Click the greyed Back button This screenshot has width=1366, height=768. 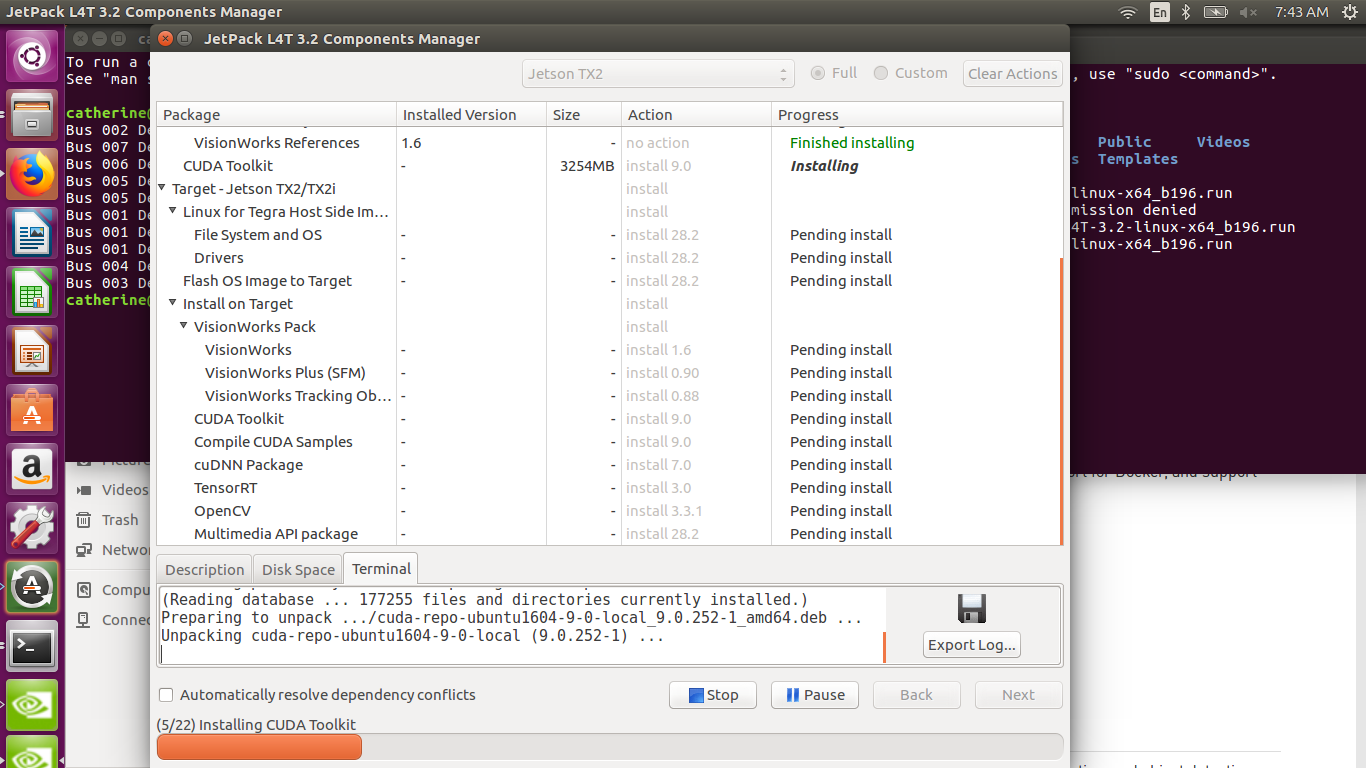916,695
